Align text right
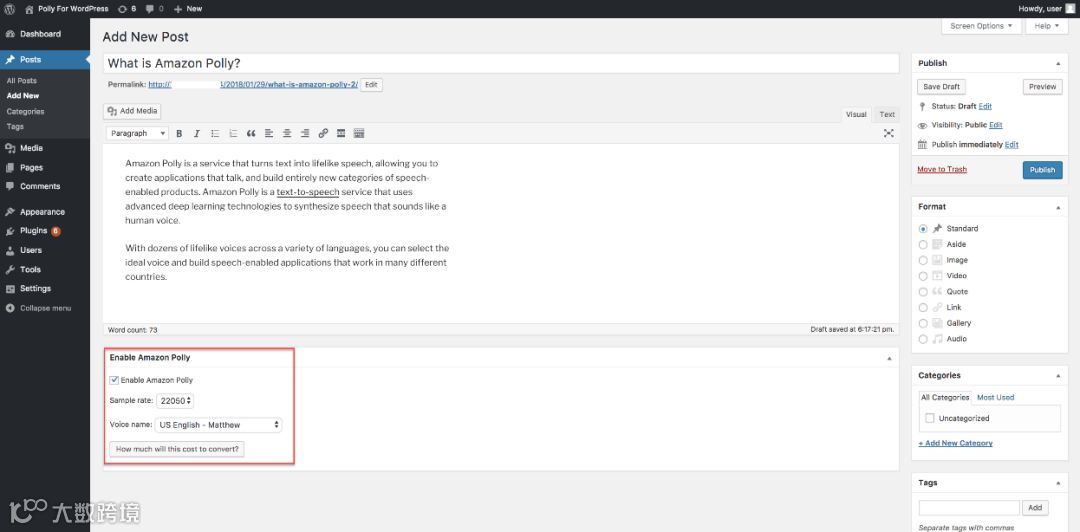Screen dimensions: 1080x532 coord(304,133)
